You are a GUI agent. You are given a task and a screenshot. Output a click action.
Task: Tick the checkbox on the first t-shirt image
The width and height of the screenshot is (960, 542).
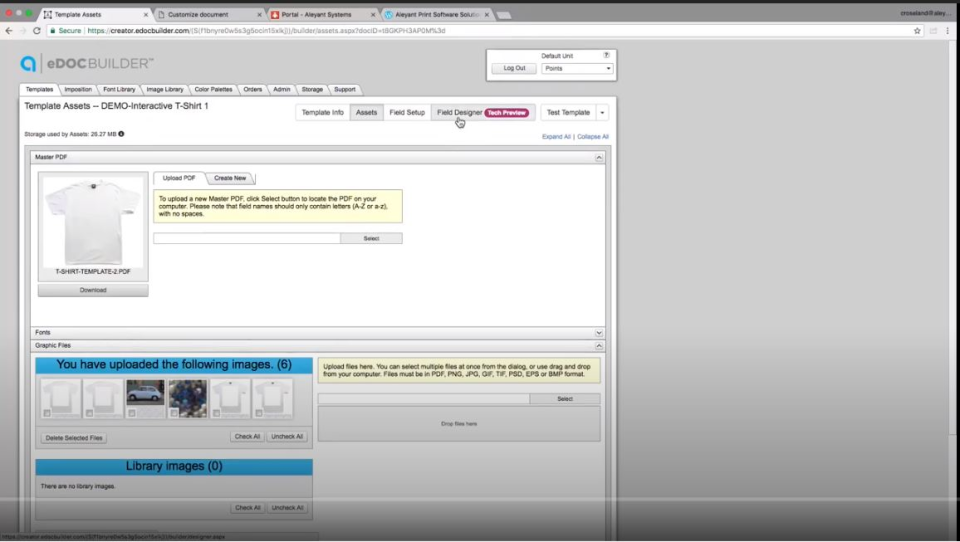click(47, 413)
